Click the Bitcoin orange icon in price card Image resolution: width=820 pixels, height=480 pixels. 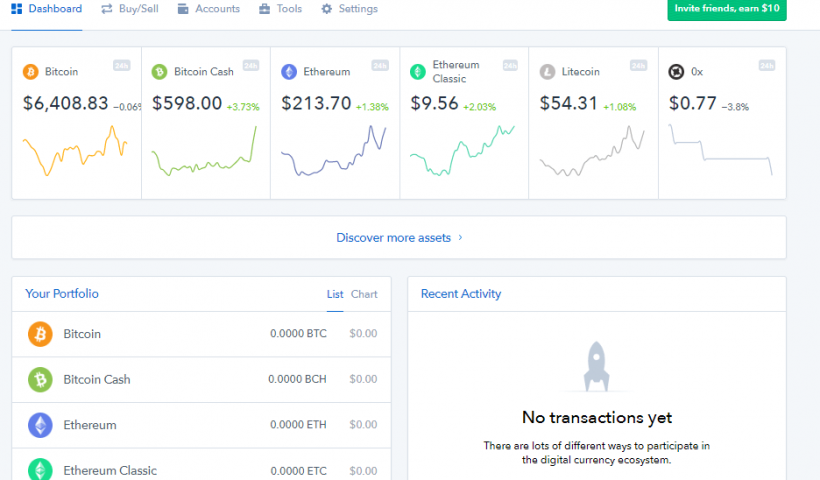(x=30, y=72)
